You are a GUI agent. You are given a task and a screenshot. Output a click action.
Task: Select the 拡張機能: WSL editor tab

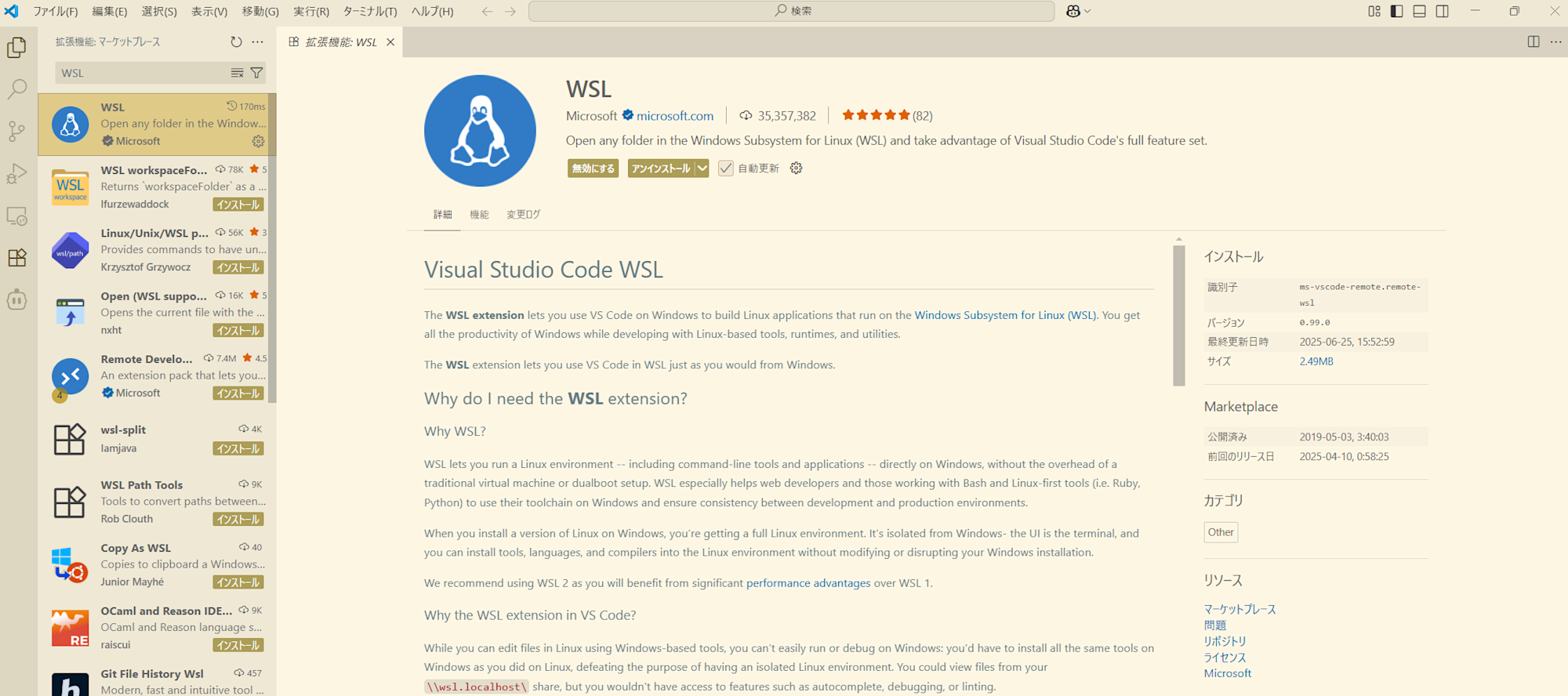[340, 42]
